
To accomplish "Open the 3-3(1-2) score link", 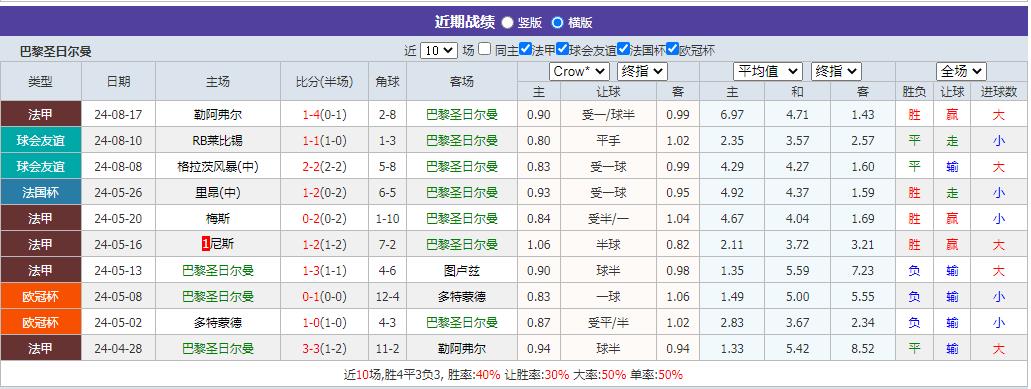I will point(324,349).
